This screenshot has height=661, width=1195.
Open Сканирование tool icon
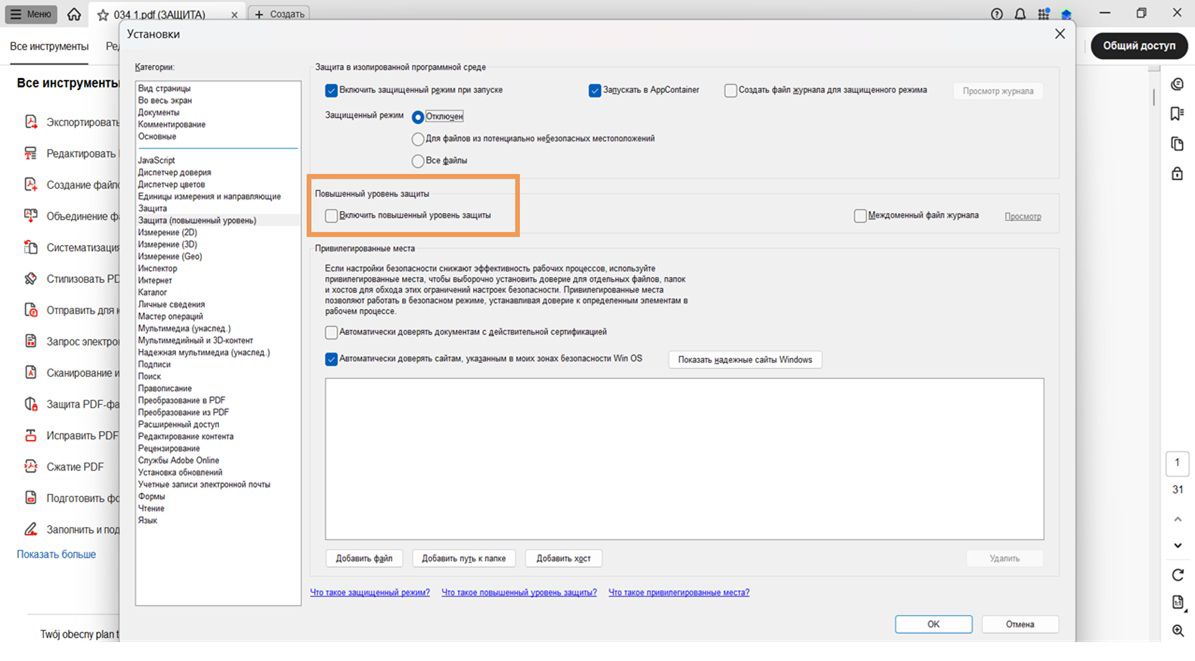coord(30,372)
